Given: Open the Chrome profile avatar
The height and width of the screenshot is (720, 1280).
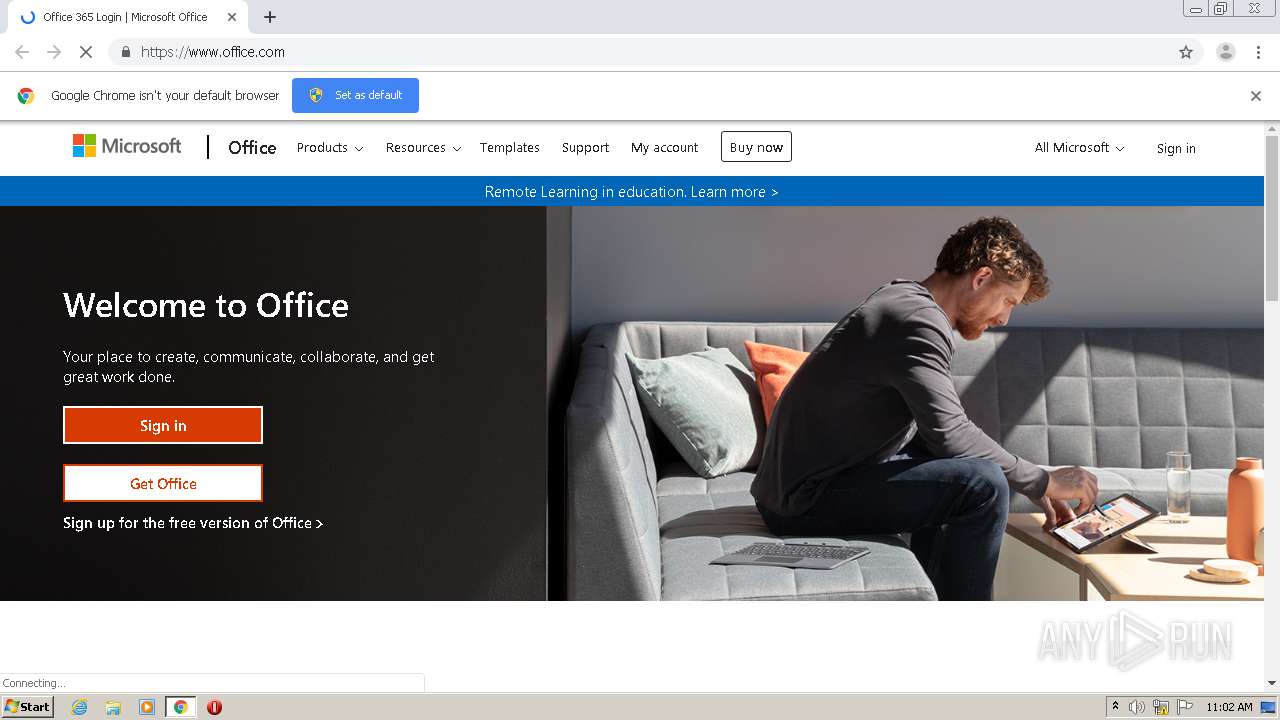Looking at the screenshot, I should (1226, 52).
